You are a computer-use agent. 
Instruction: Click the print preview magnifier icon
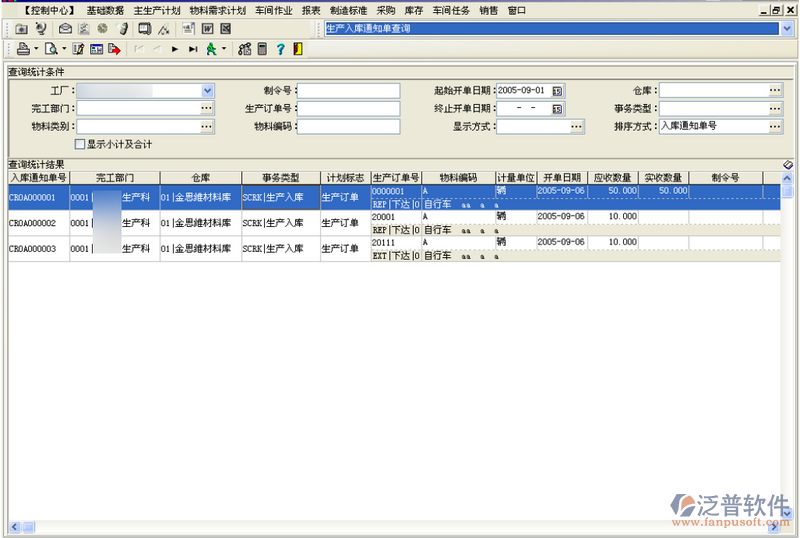pos(50,48)
